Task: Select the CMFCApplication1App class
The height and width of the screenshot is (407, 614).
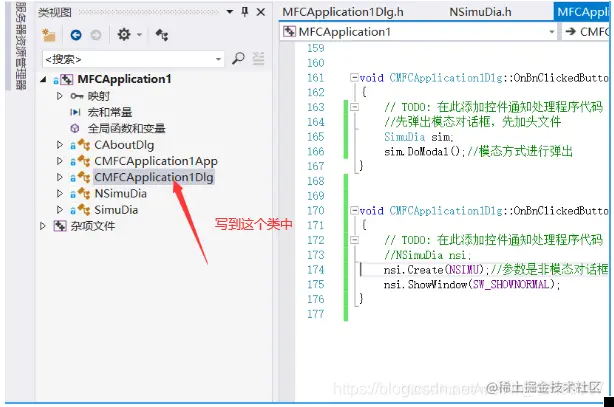Action: (156, 161)
